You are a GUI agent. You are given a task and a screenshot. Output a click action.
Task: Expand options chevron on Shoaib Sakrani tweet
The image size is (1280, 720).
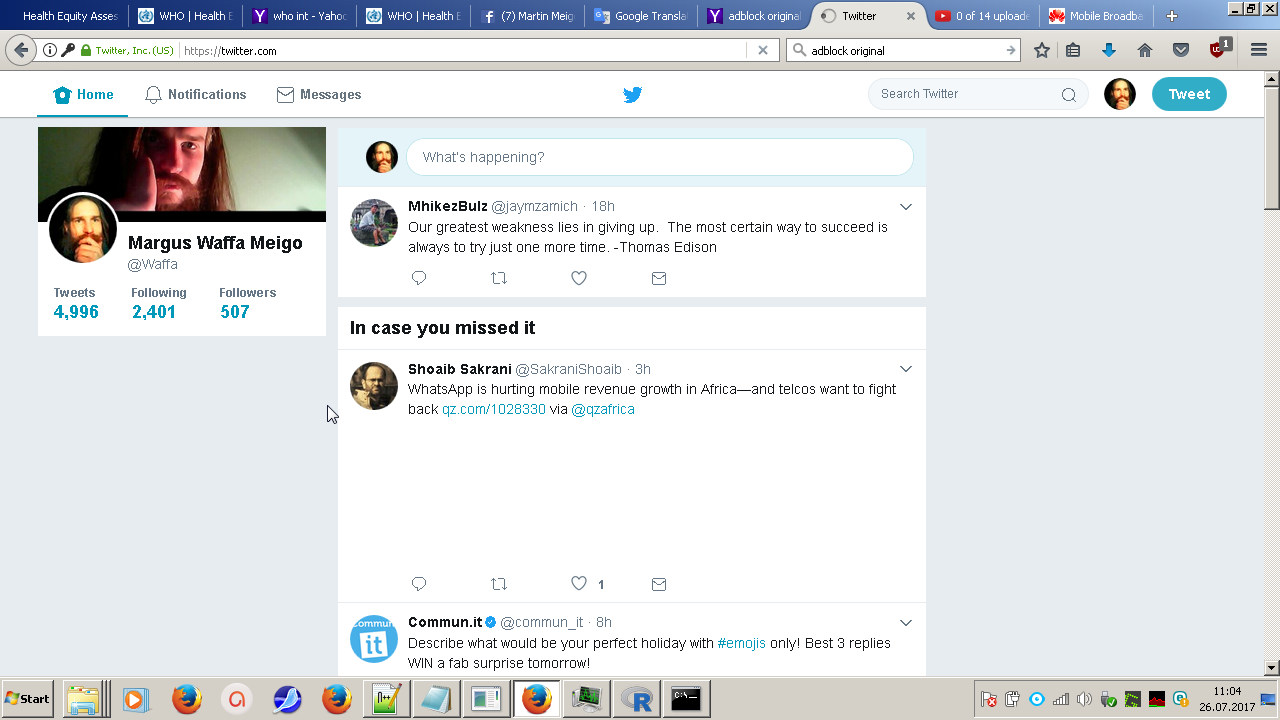point(905,369)
